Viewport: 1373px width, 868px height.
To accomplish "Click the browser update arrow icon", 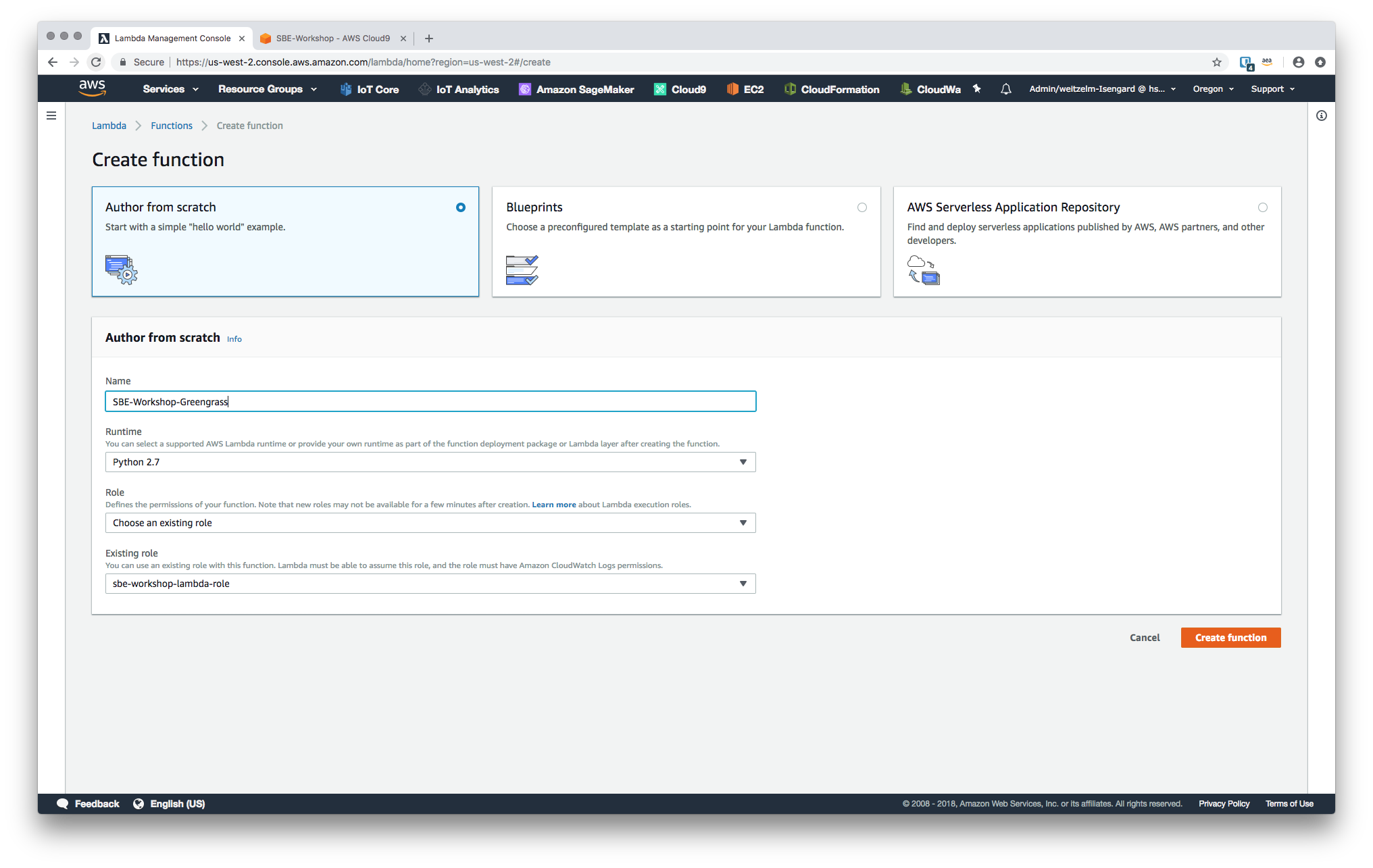I will [1320, 62].
